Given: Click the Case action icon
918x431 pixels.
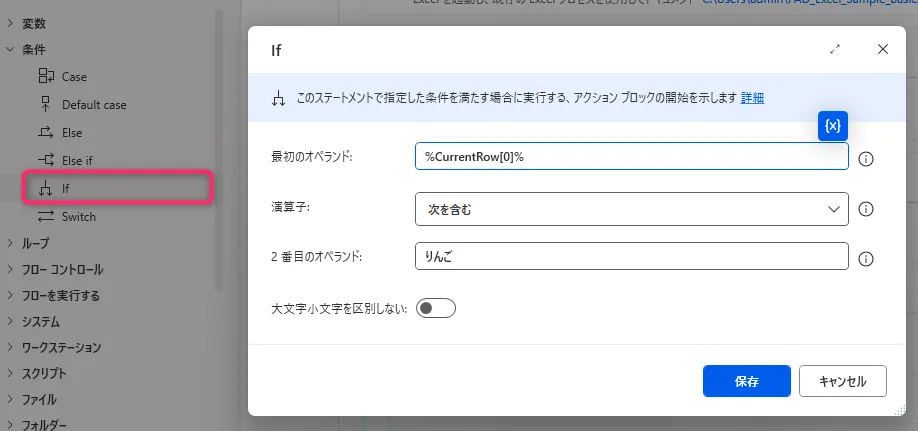Looking at the screenshot, I should (45, 76).
